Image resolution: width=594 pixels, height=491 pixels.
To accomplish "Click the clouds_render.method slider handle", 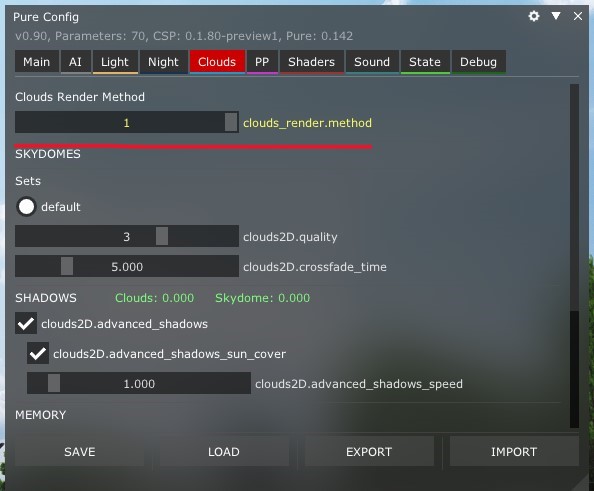I will (231, 122).
